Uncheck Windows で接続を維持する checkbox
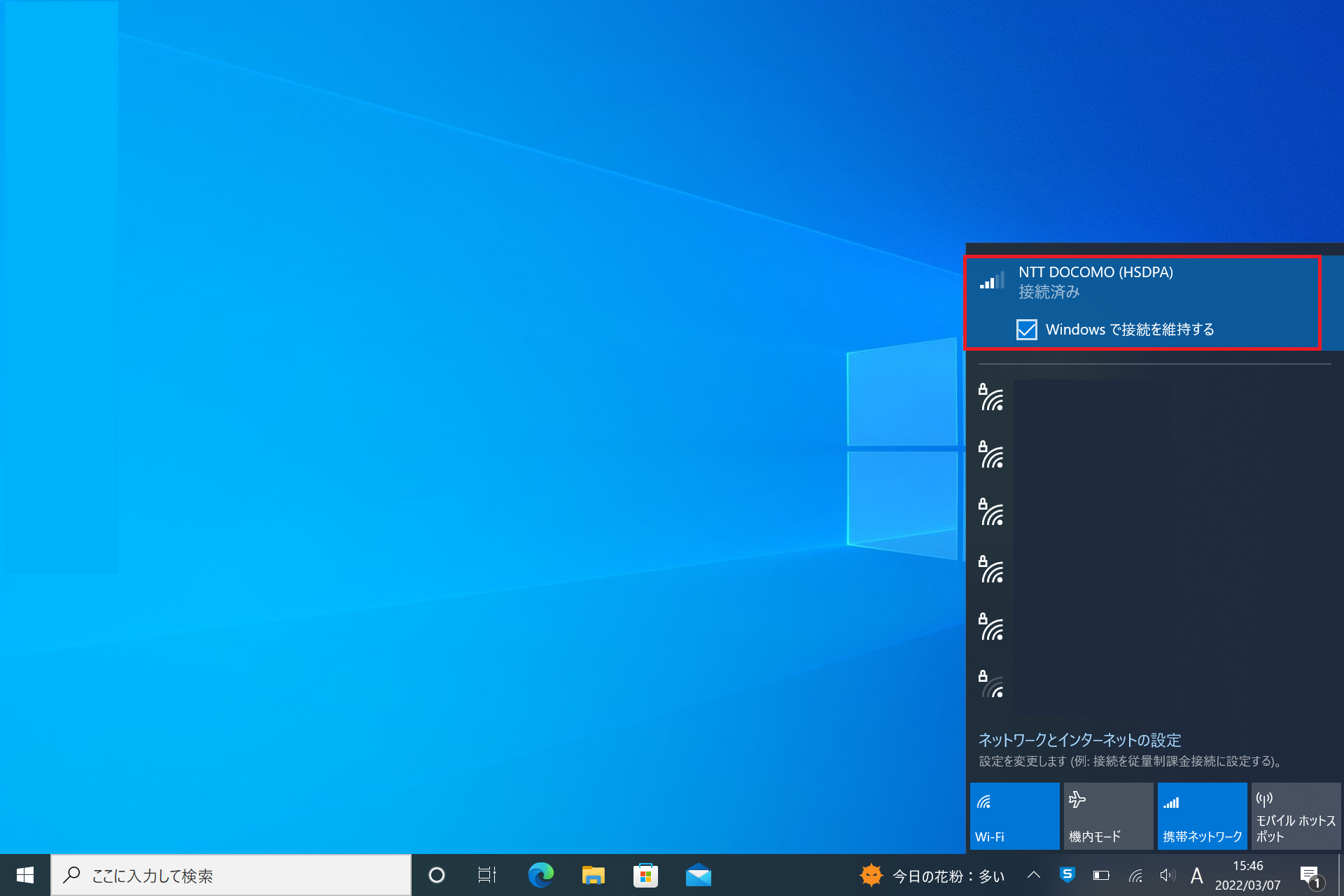The height and width of the screenshot is (896, 1344). coord(1026,330)
